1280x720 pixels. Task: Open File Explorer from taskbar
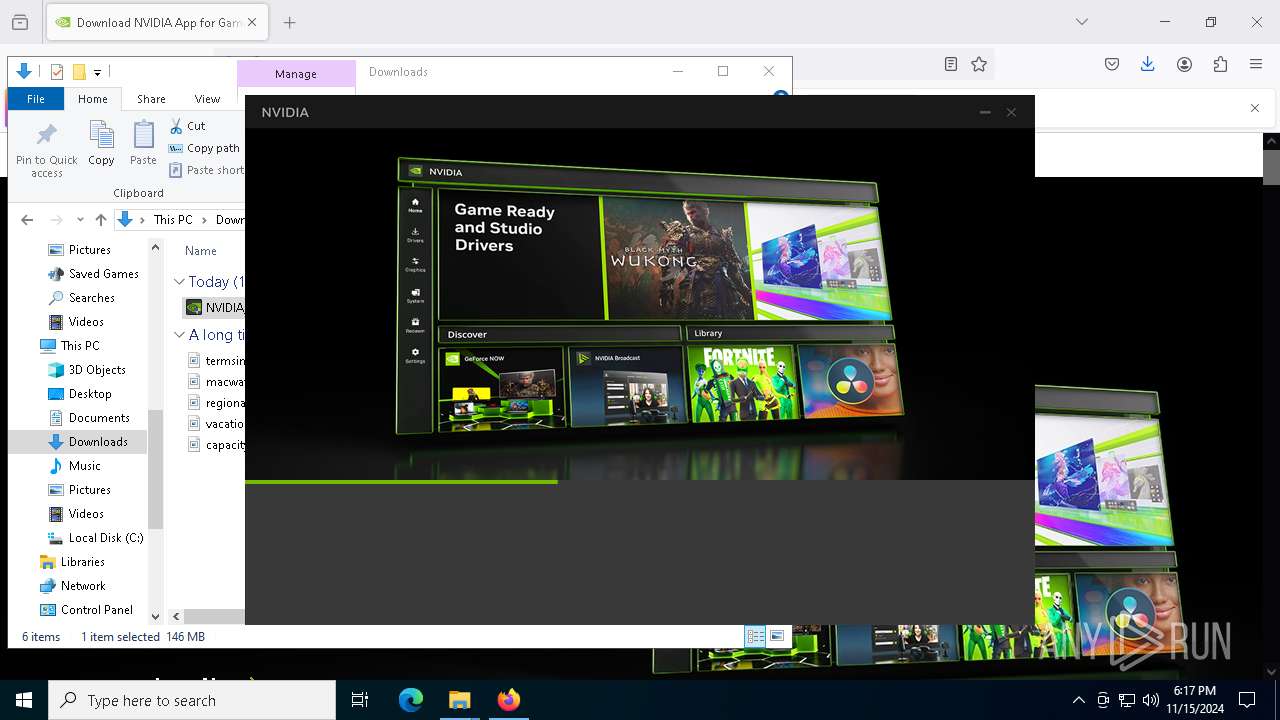[460, 700]
